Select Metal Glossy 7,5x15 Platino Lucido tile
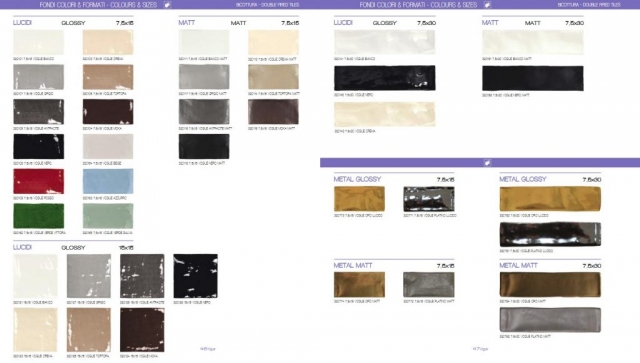Viewport: 640px width, 363px height. 429,199
